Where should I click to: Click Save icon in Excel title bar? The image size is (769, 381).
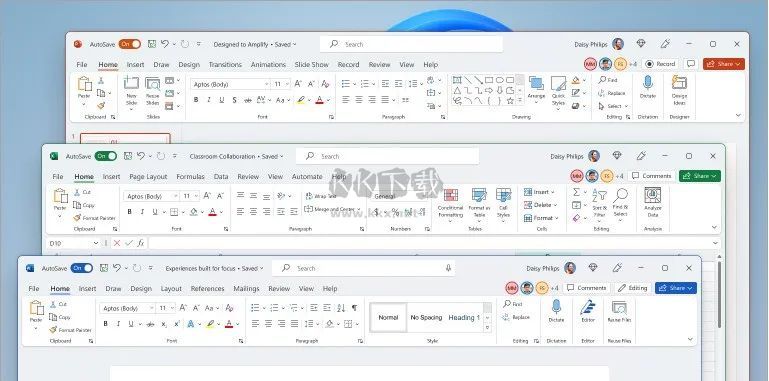click(128, 156)
